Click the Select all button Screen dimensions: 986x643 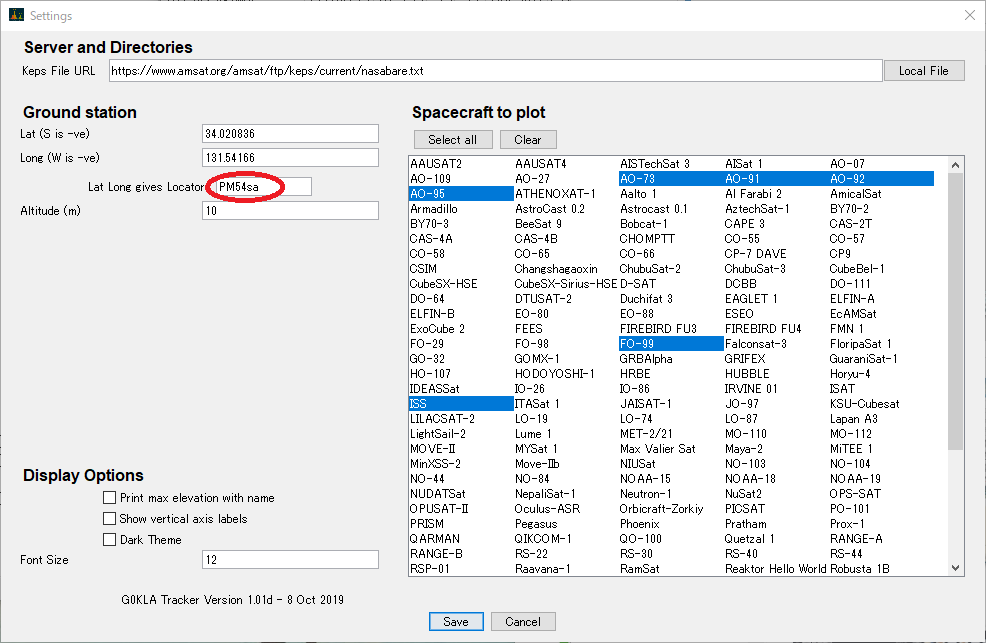(x=453, y=140)
